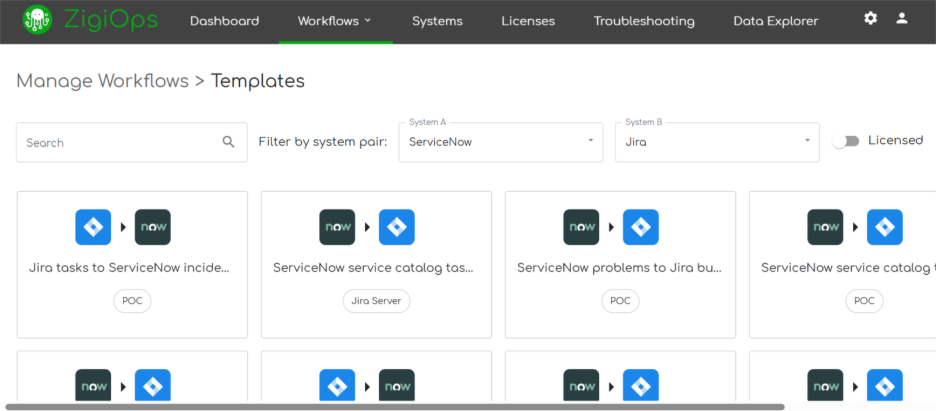Screen dimensions: 936x411
Task: Go to the Dashboard tab
Action: point(224,21)
